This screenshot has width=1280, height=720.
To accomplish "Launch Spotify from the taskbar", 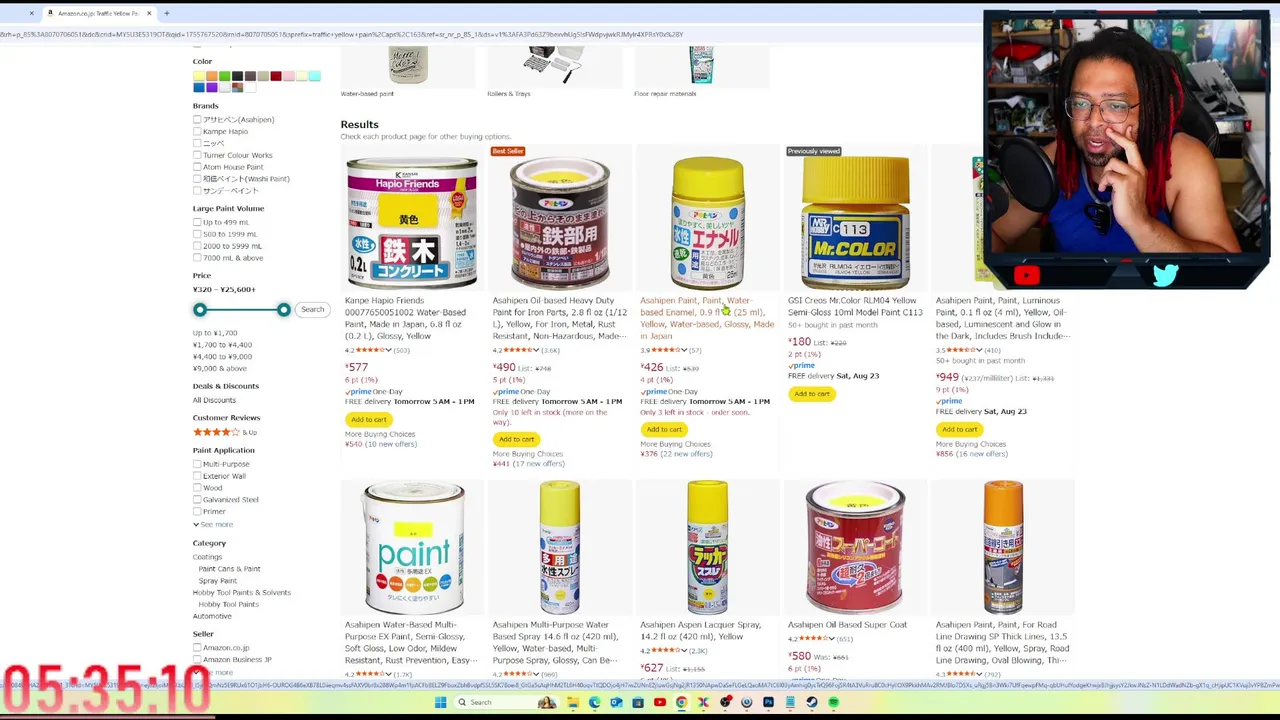I will click(833, 702).
